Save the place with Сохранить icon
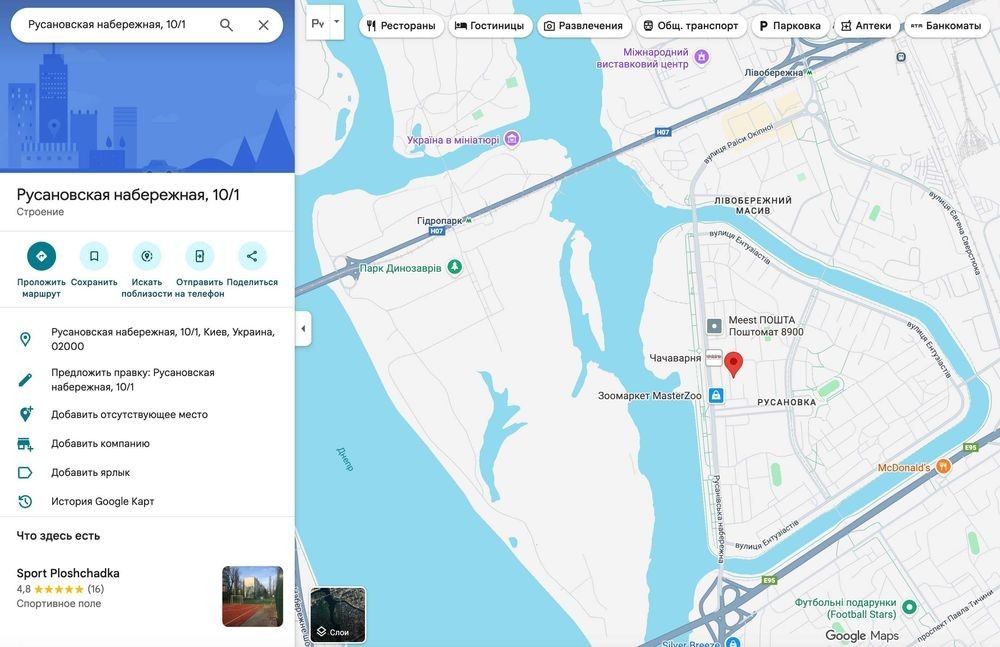This screenshot has height=647, width=1000. click(x=94, y=256)
